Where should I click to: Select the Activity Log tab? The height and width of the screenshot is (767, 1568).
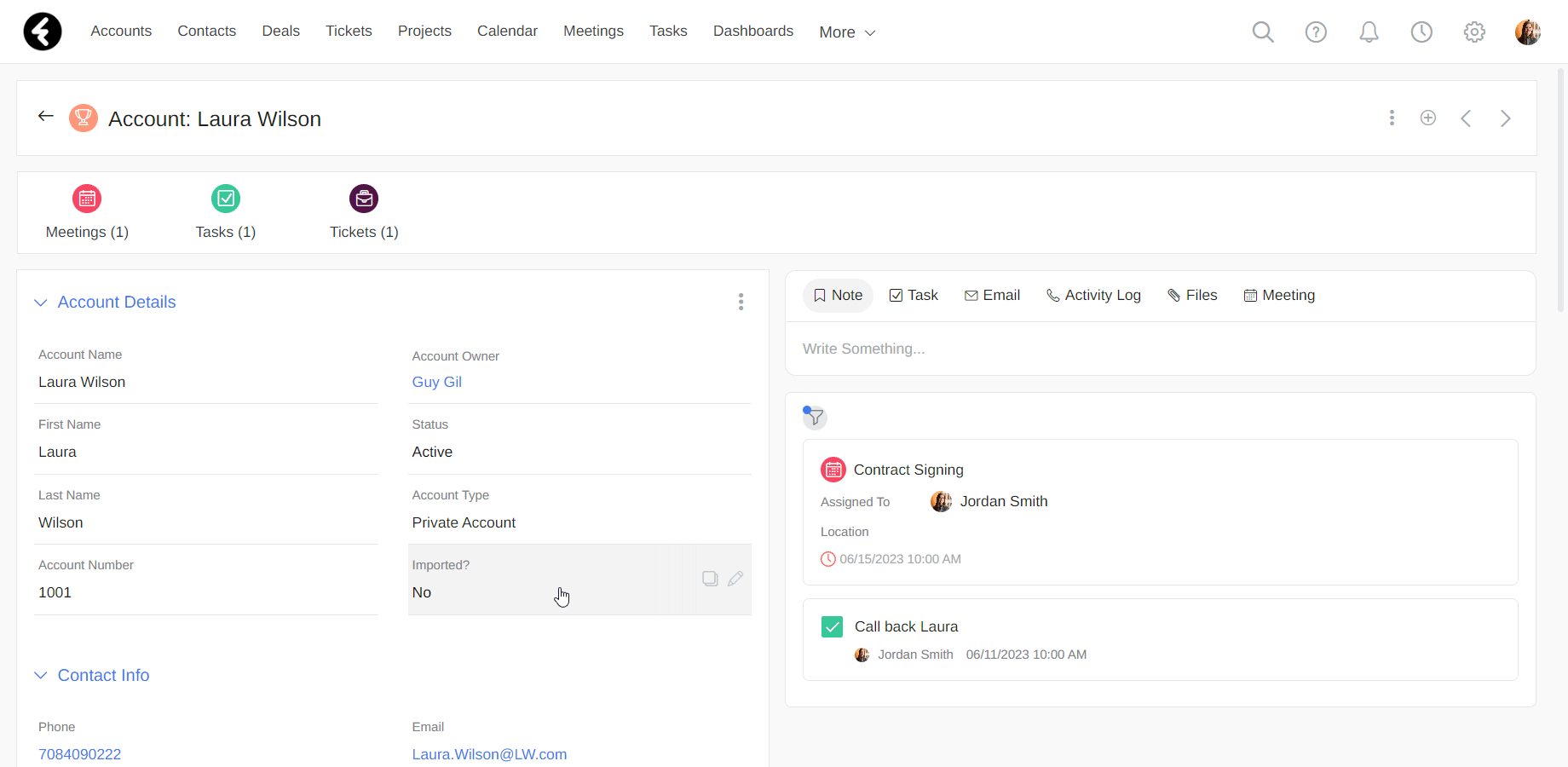click(1093, 296)
